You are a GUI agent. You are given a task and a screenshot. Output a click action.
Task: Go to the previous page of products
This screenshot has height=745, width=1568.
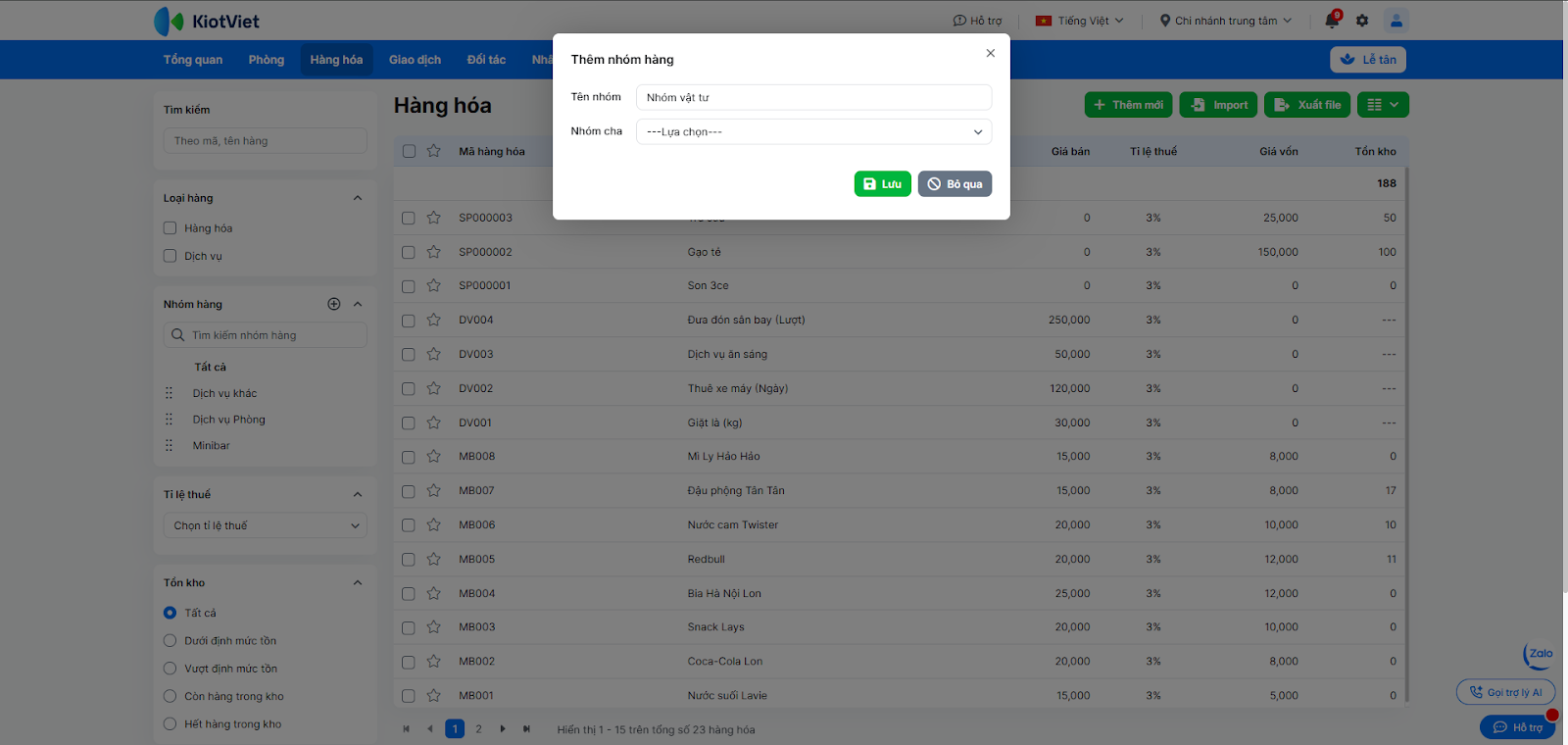(430, 728)
